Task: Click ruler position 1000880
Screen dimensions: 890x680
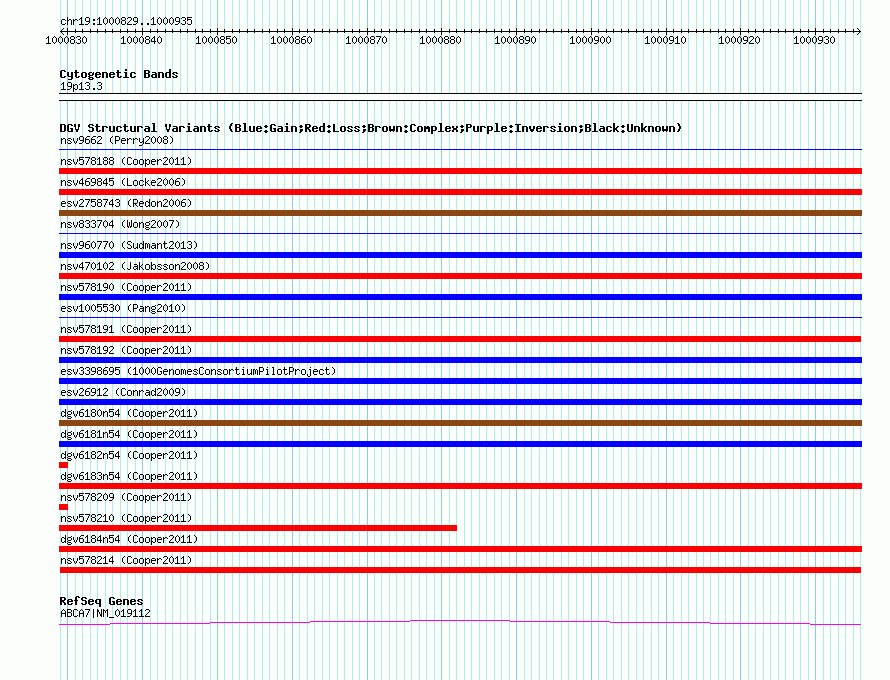Action: [440, 40]
